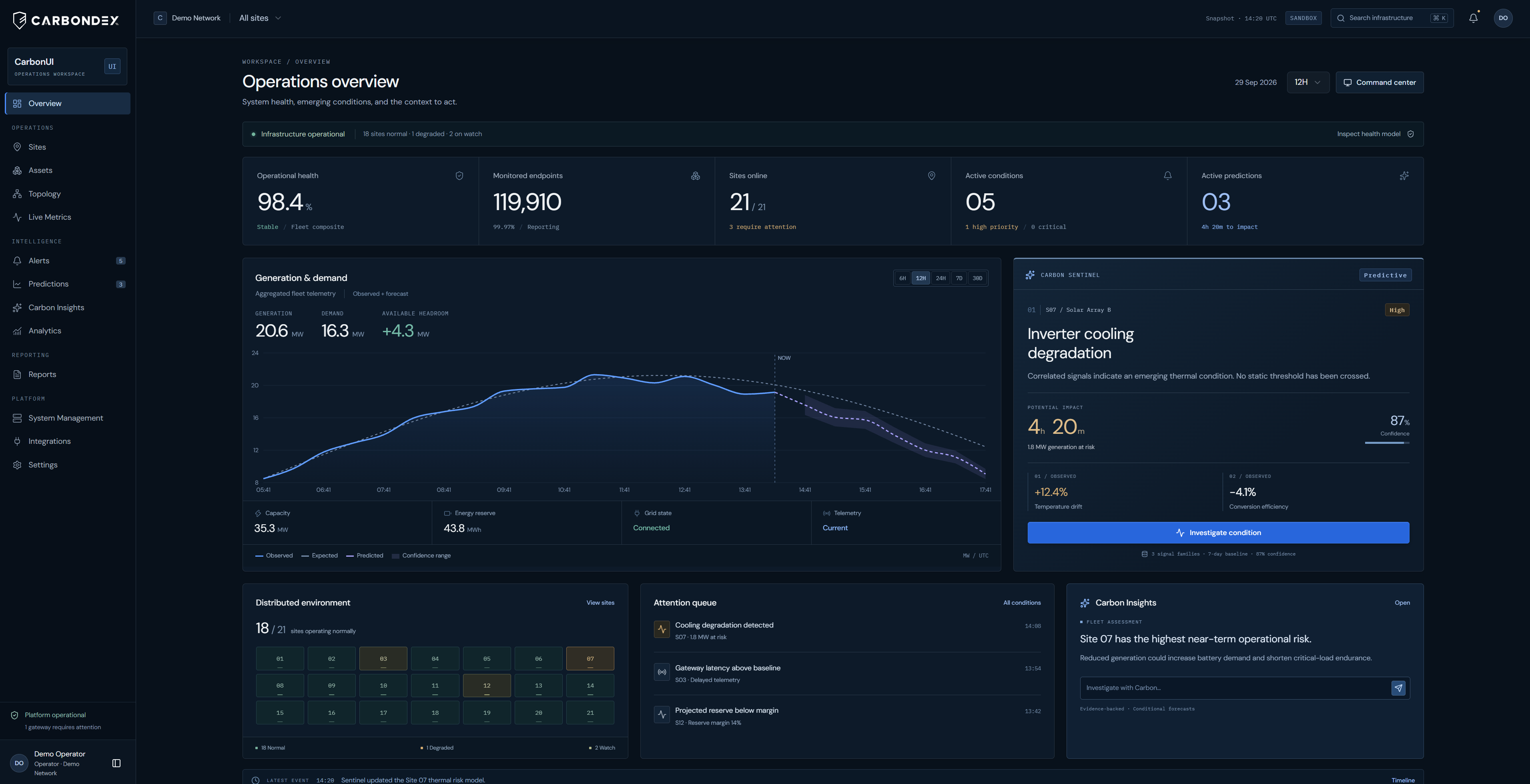The image size is (1530, 784).
Task: Click the Active predictions sparkle icon
Action: [x=1404, y=176]
